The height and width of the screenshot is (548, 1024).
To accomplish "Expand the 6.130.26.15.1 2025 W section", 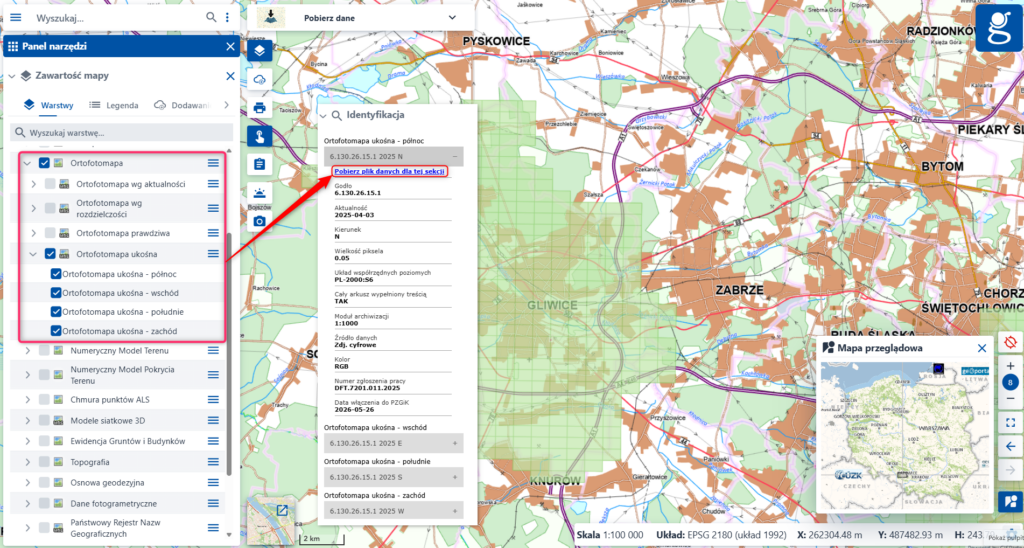I will pos(393,510).
